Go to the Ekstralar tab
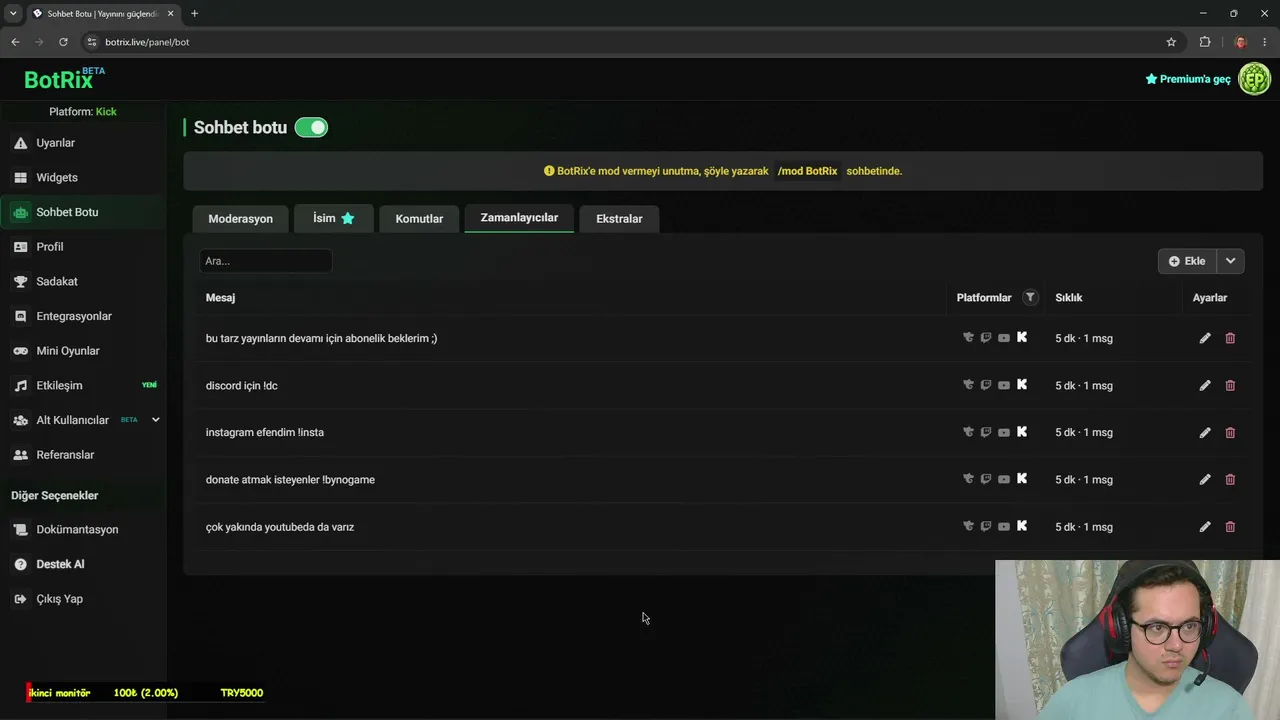Image resolution: width=1280 pixels, height=720 pixels. click(x=619, y=219)
